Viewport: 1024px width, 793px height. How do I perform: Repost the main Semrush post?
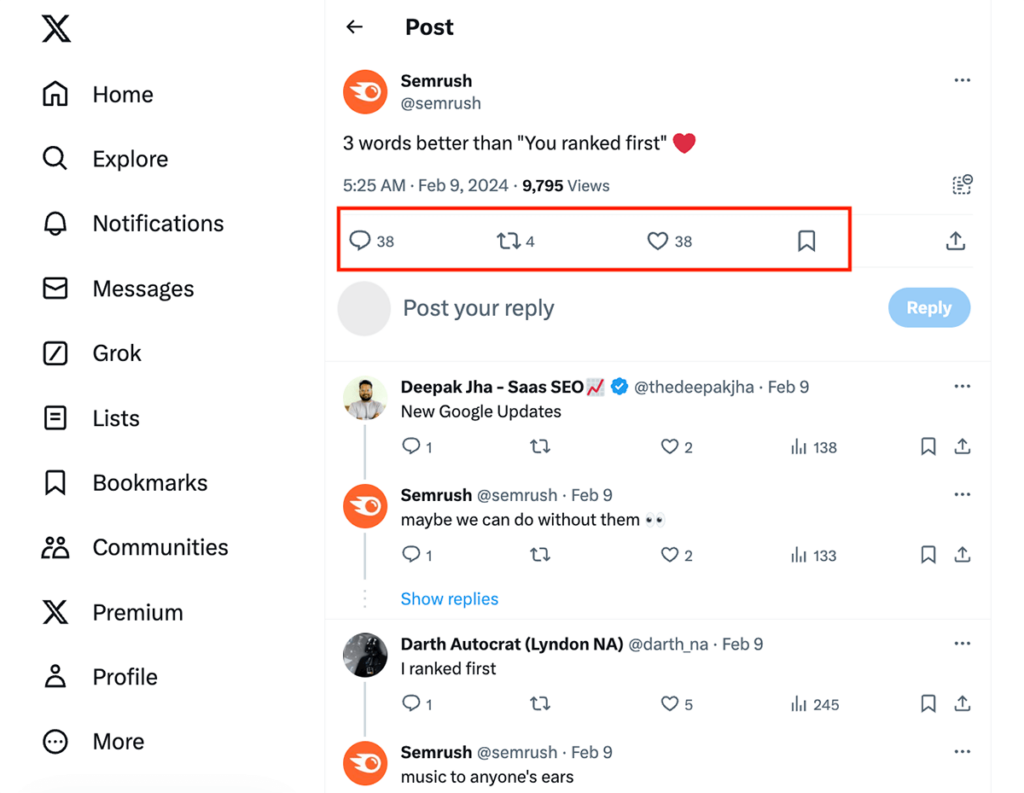pyautogui.click(x=508, y=241)
